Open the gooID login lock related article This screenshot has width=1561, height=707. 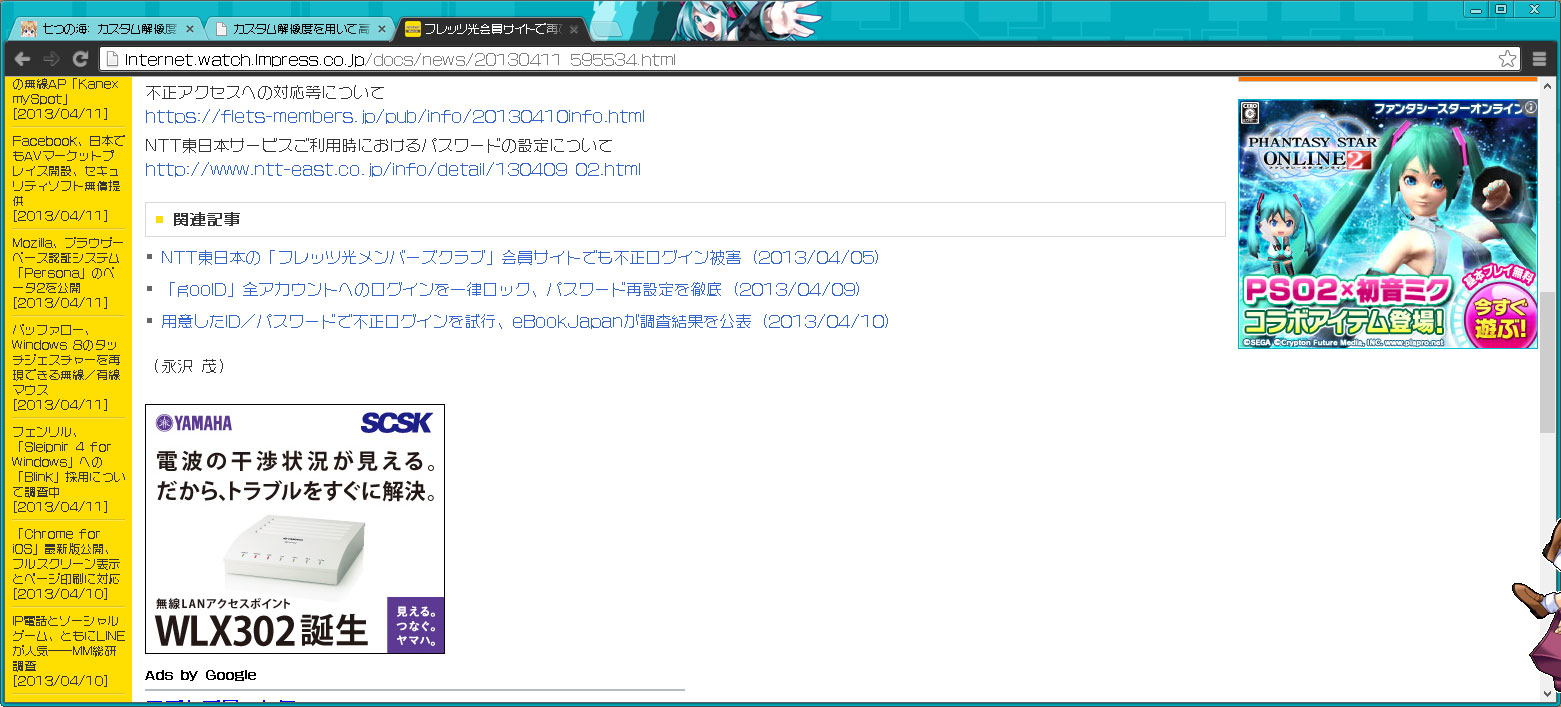point(510,290)
